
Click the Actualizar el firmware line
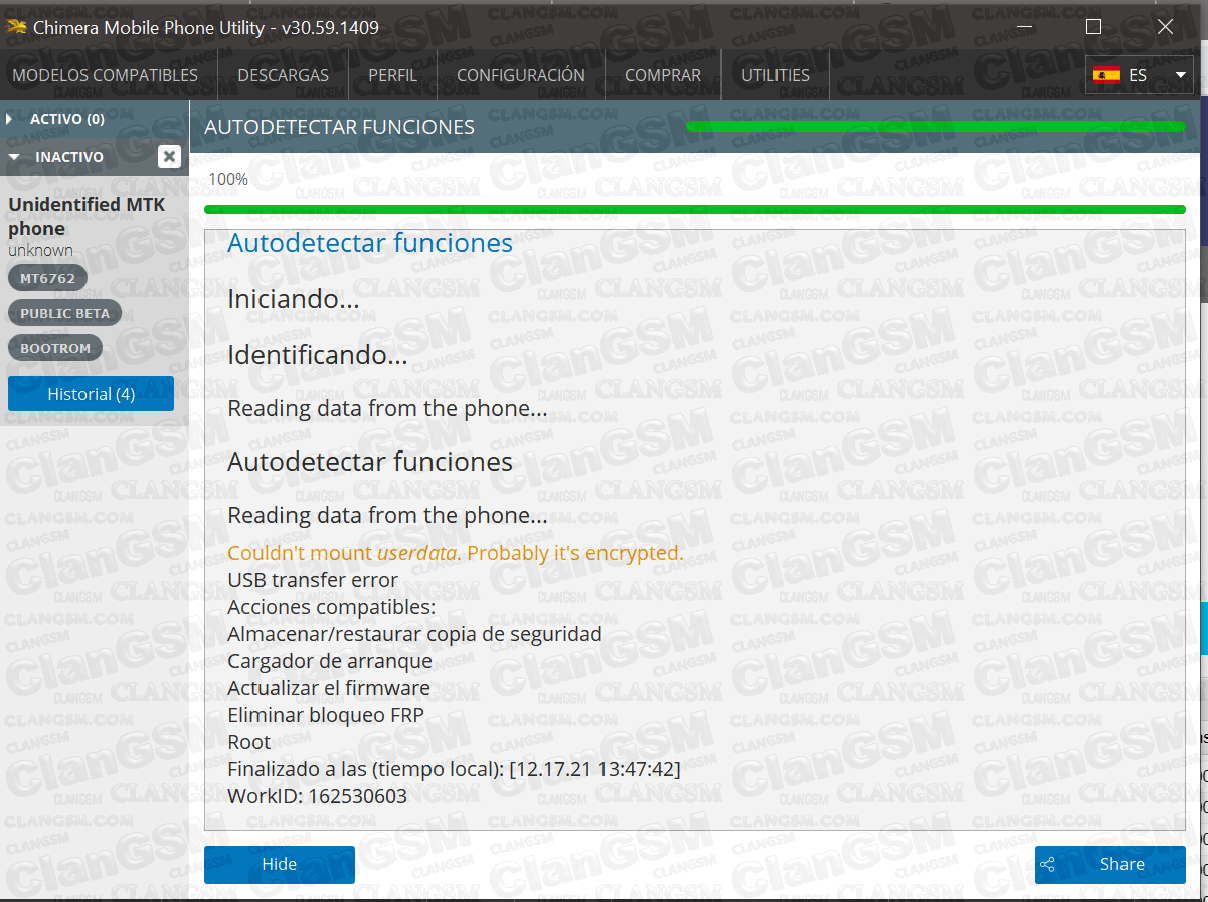tap(328, 688)
